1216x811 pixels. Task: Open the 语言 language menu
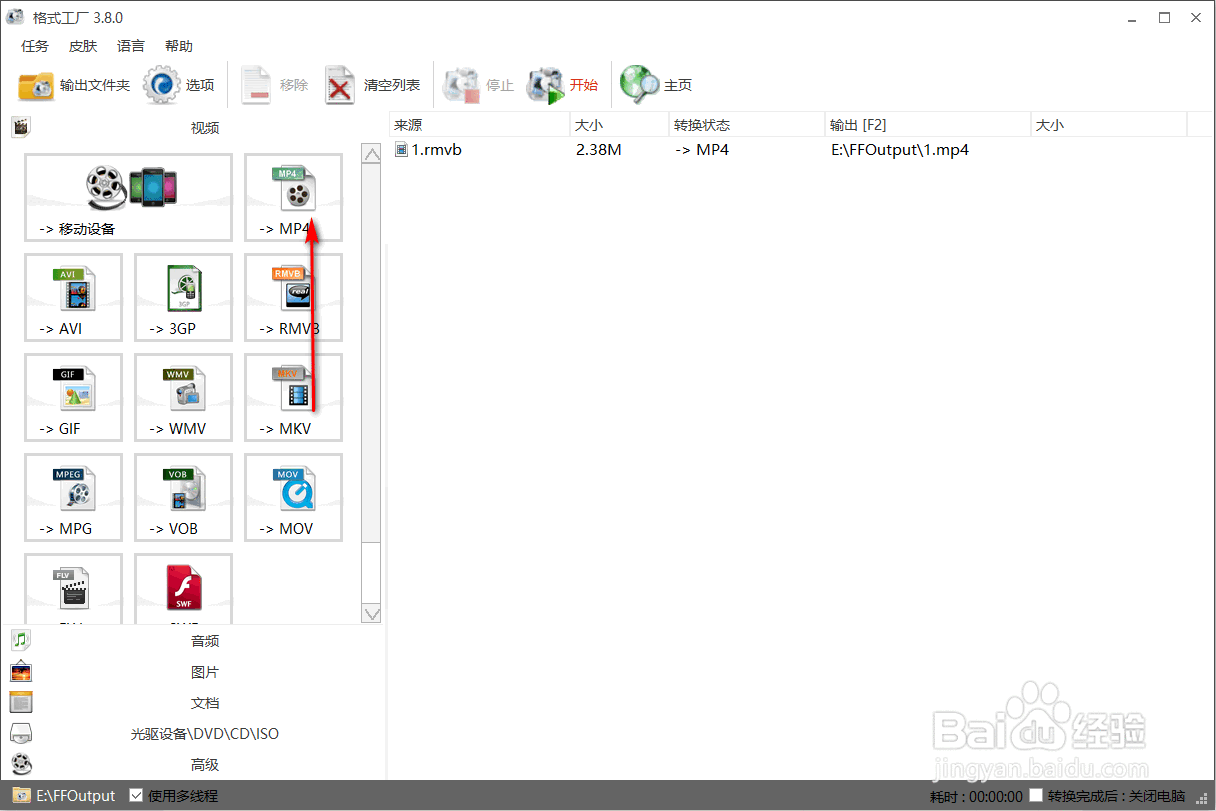131,46
